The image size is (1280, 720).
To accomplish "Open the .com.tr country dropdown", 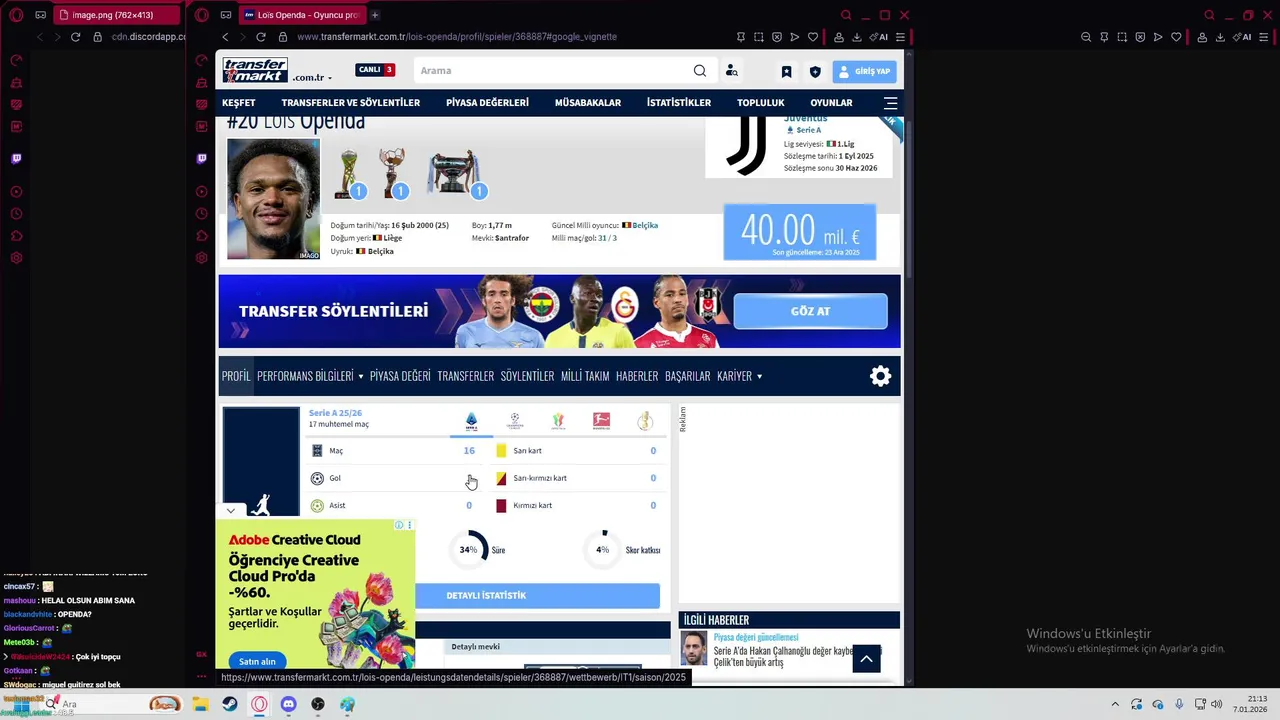I will [312, 77].
